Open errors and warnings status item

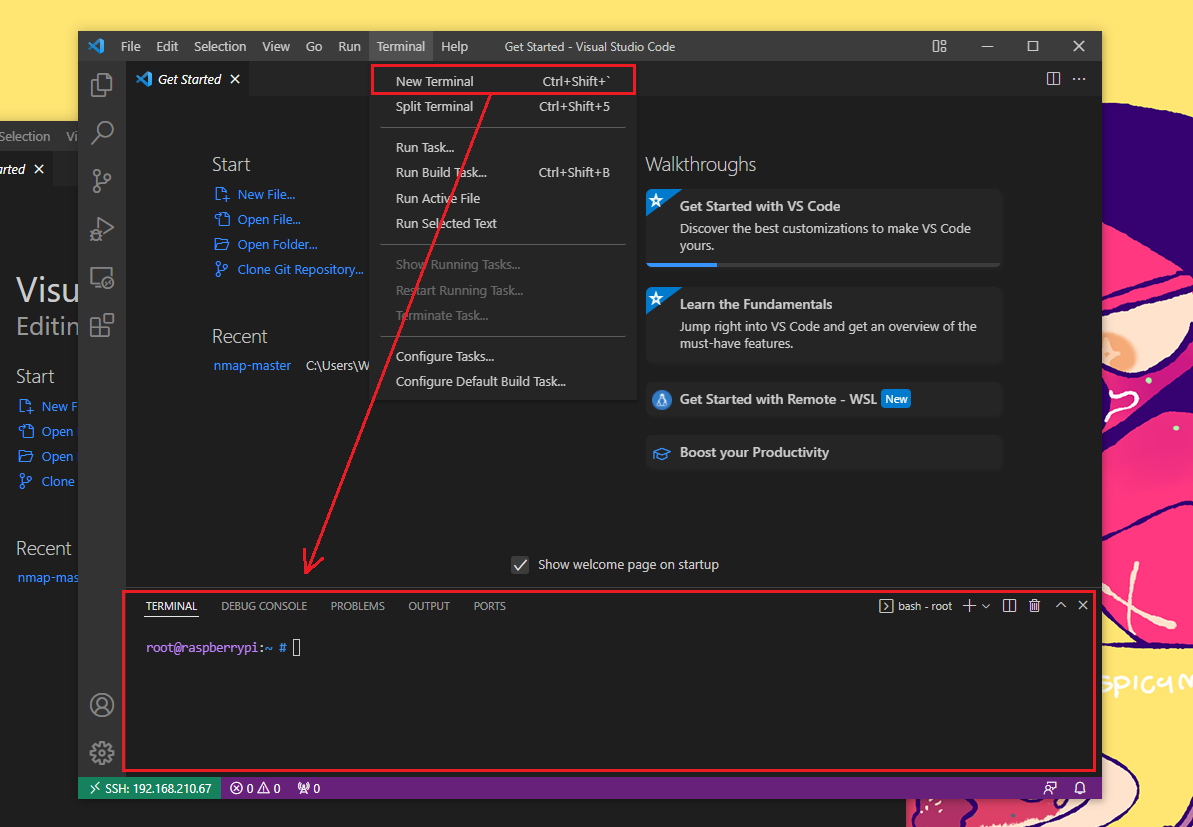click(x=256, y=788)
